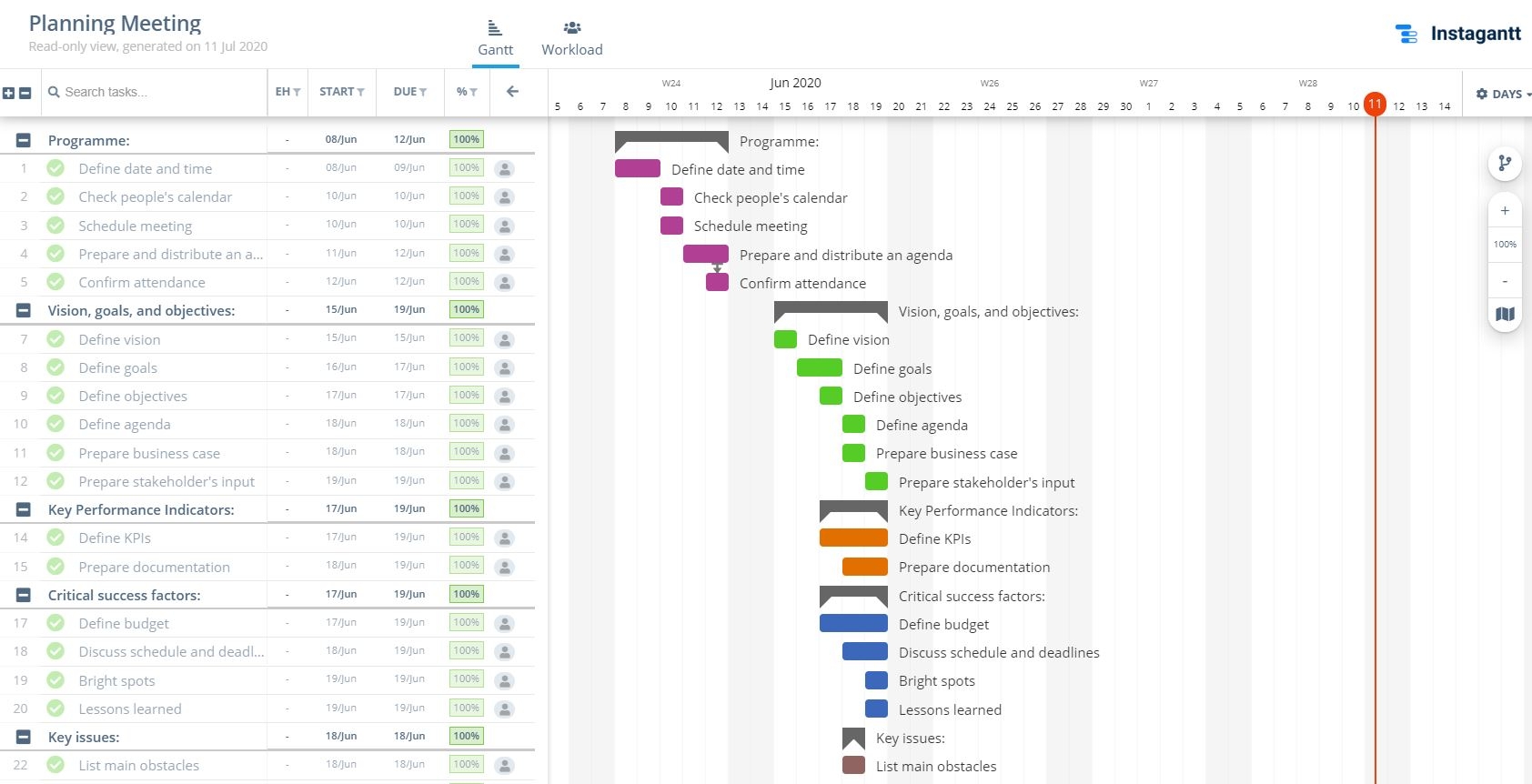The height and width of the screenshot is (784, 1532).
Task: Zoom in with the plus button
Action: 1505,211
